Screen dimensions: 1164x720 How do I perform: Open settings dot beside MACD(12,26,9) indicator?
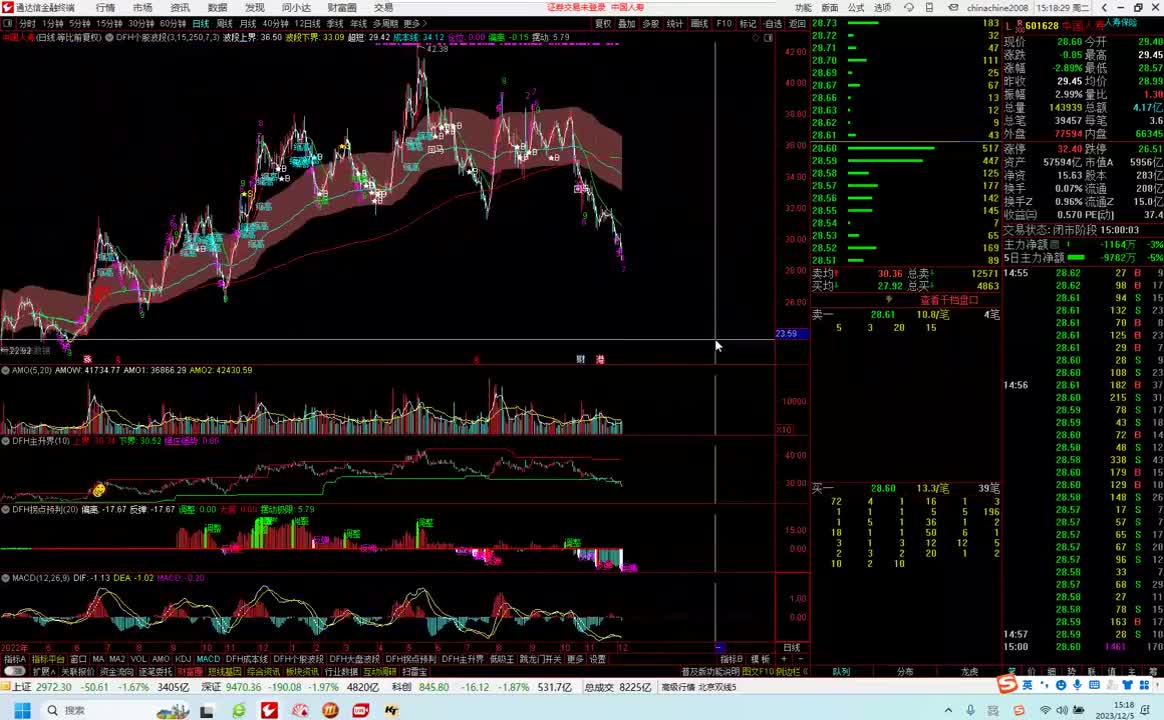6,578
